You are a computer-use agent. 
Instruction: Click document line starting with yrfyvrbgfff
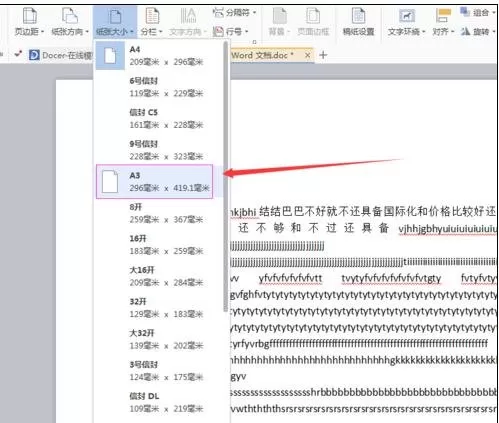359,343
